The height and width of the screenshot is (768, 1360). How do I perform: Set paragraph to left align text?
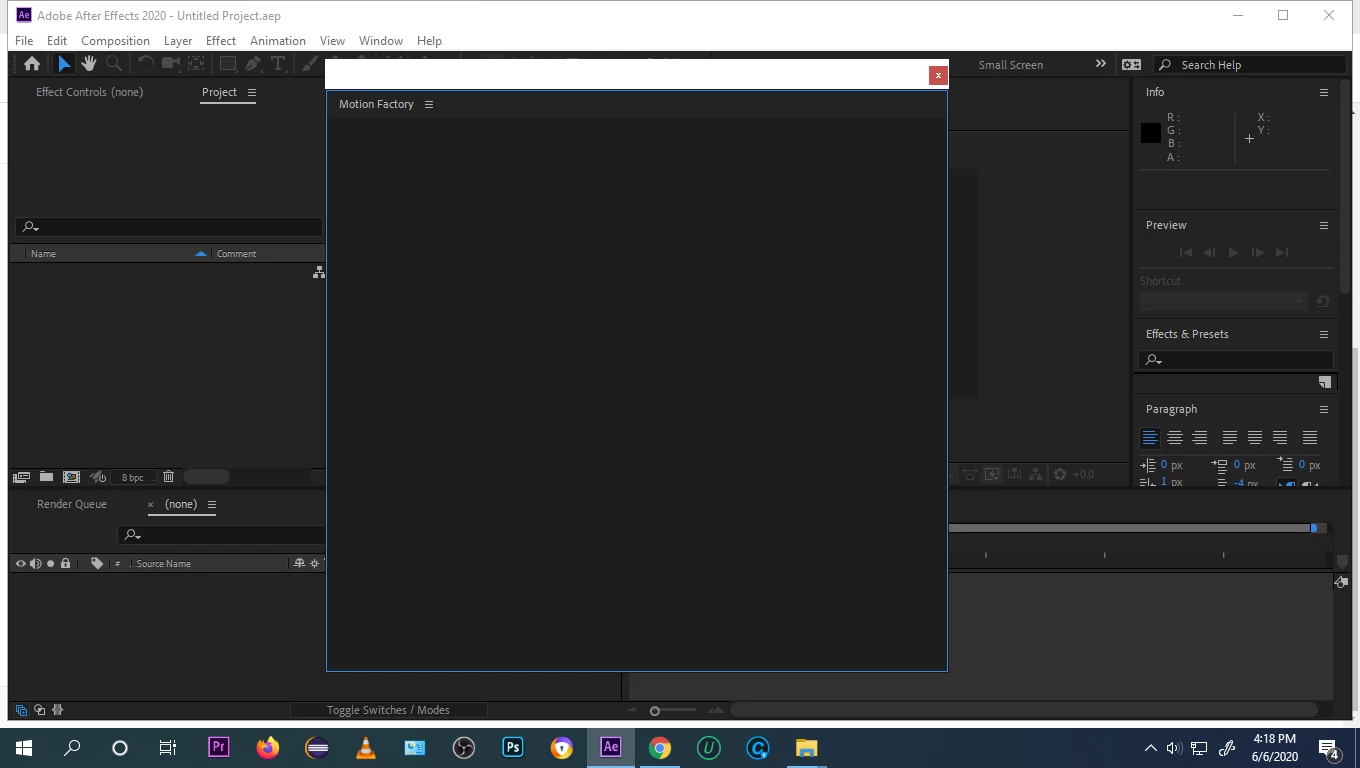click(x=1150, y=438)
